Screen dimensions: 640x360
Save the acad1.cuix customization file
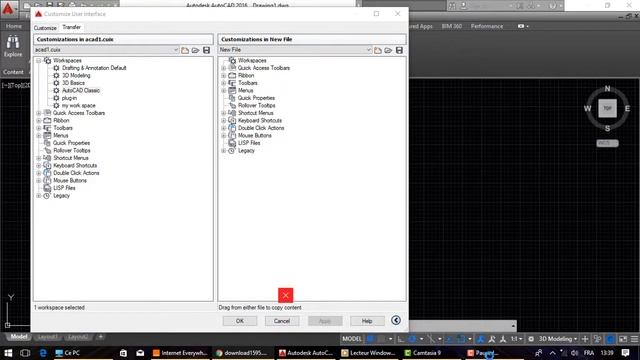(x=207, y=50)
